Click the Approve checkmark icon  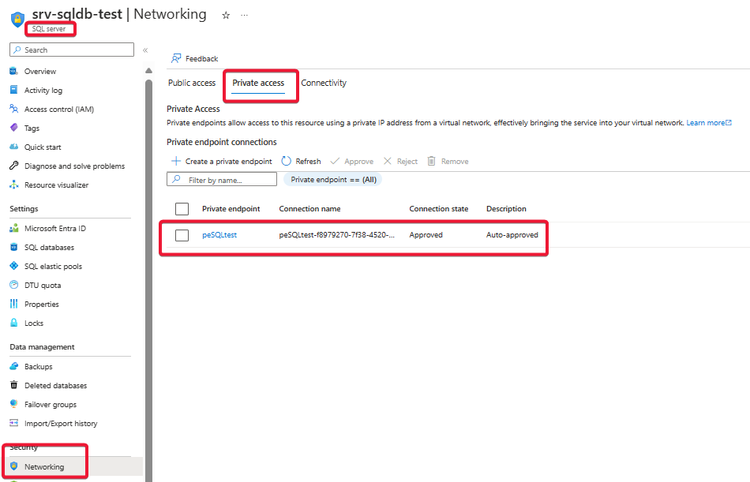point(335,161)
